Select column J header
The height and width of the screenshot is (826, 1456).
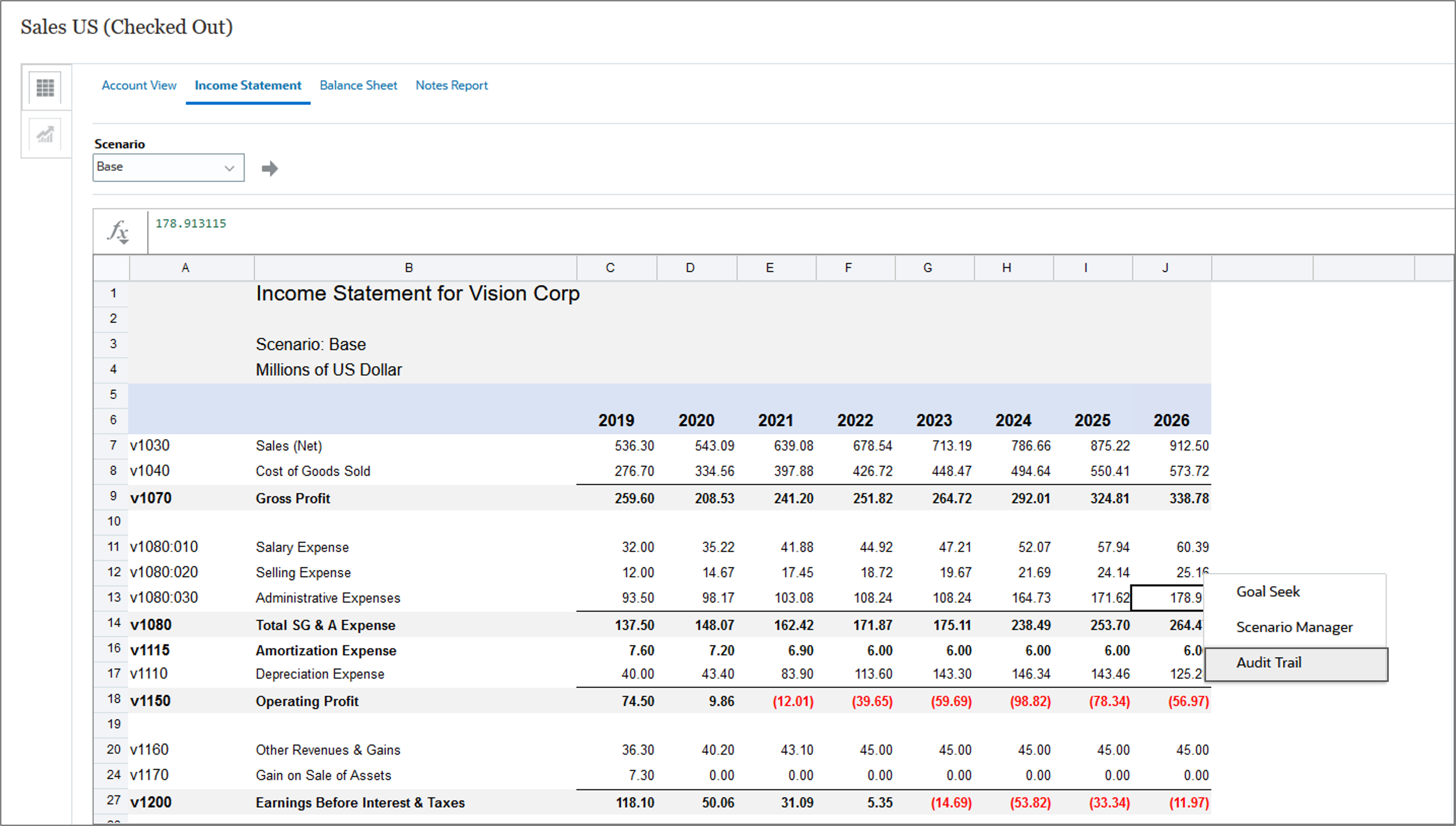[x=1165, y=268]
